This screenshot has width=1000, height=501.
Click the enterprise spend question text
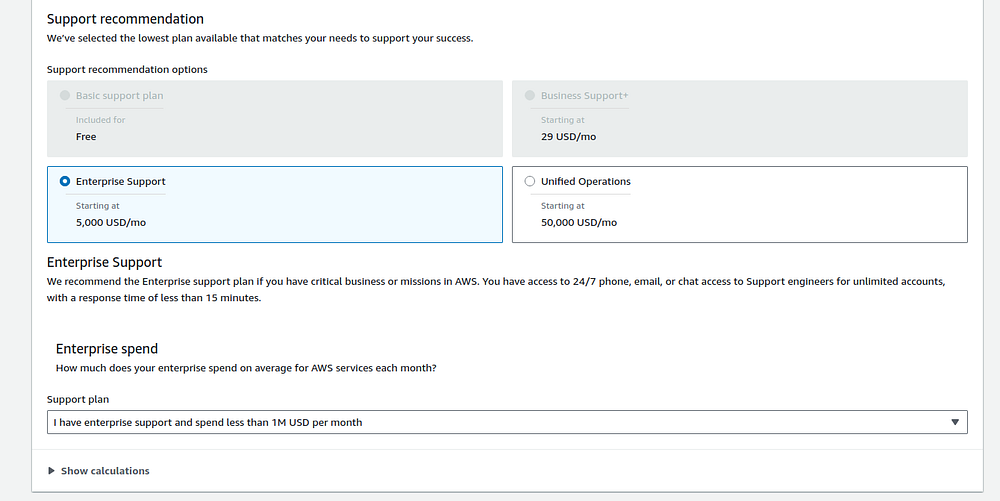246,368
